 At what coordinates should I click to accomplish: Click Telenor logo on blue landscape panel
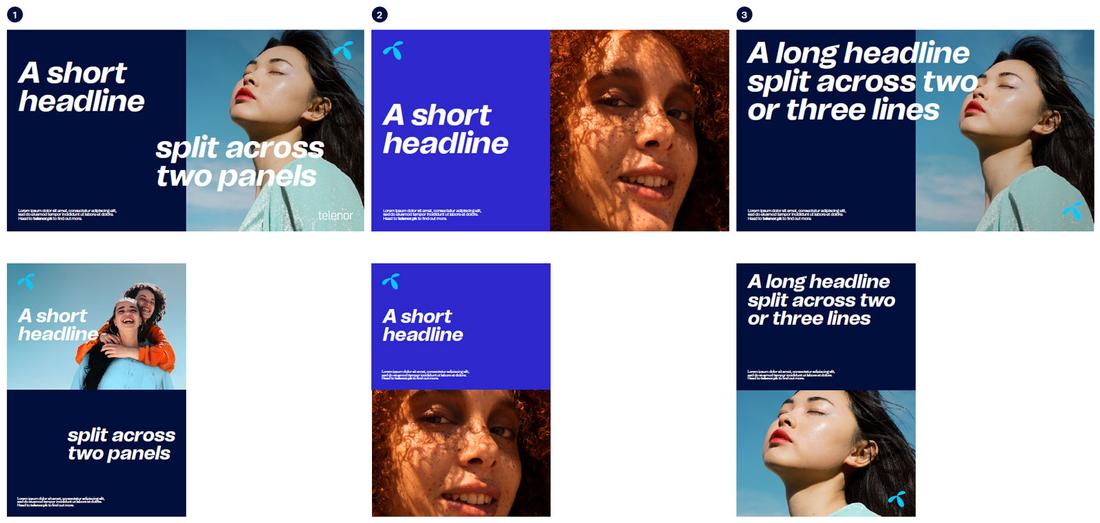(393, 50)
